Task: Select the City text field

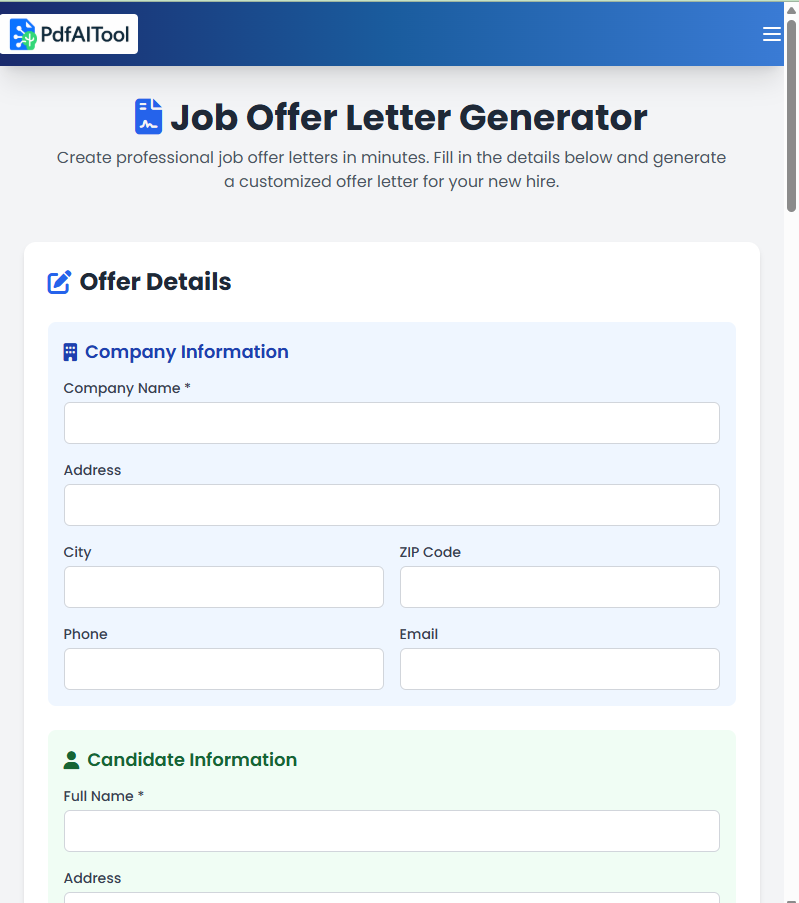Action: point(223,587)
